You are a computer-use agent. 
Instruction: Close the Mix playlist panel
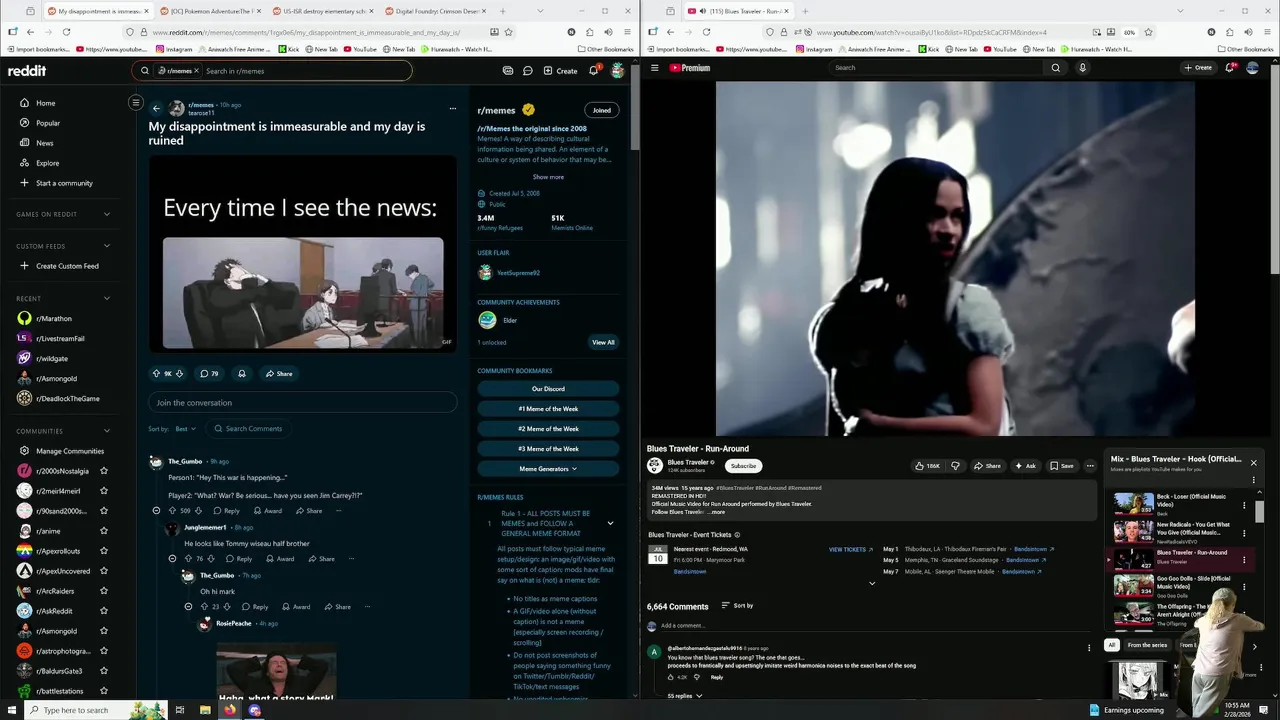[x=1253, y=463]
